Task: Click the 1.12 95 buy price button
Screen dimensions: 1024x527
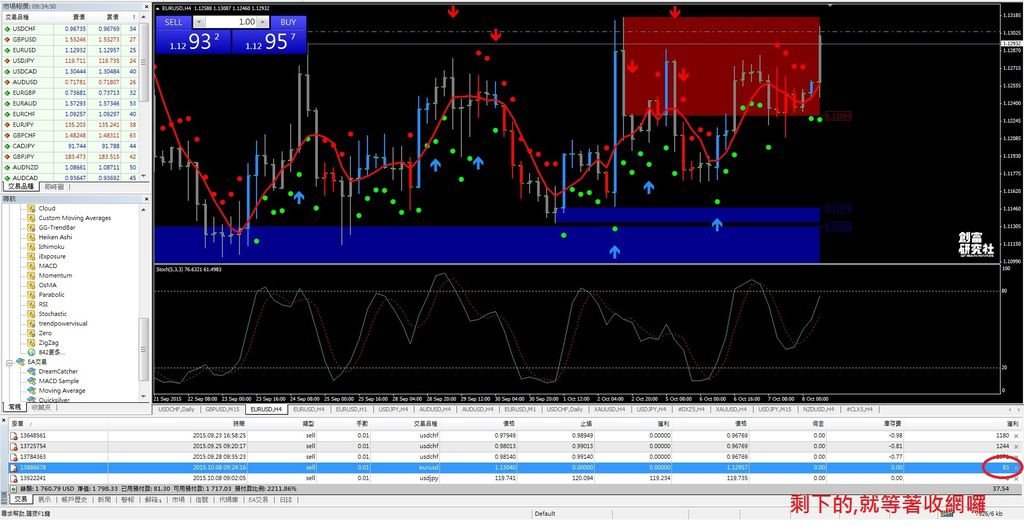Action: pos(269,41)
